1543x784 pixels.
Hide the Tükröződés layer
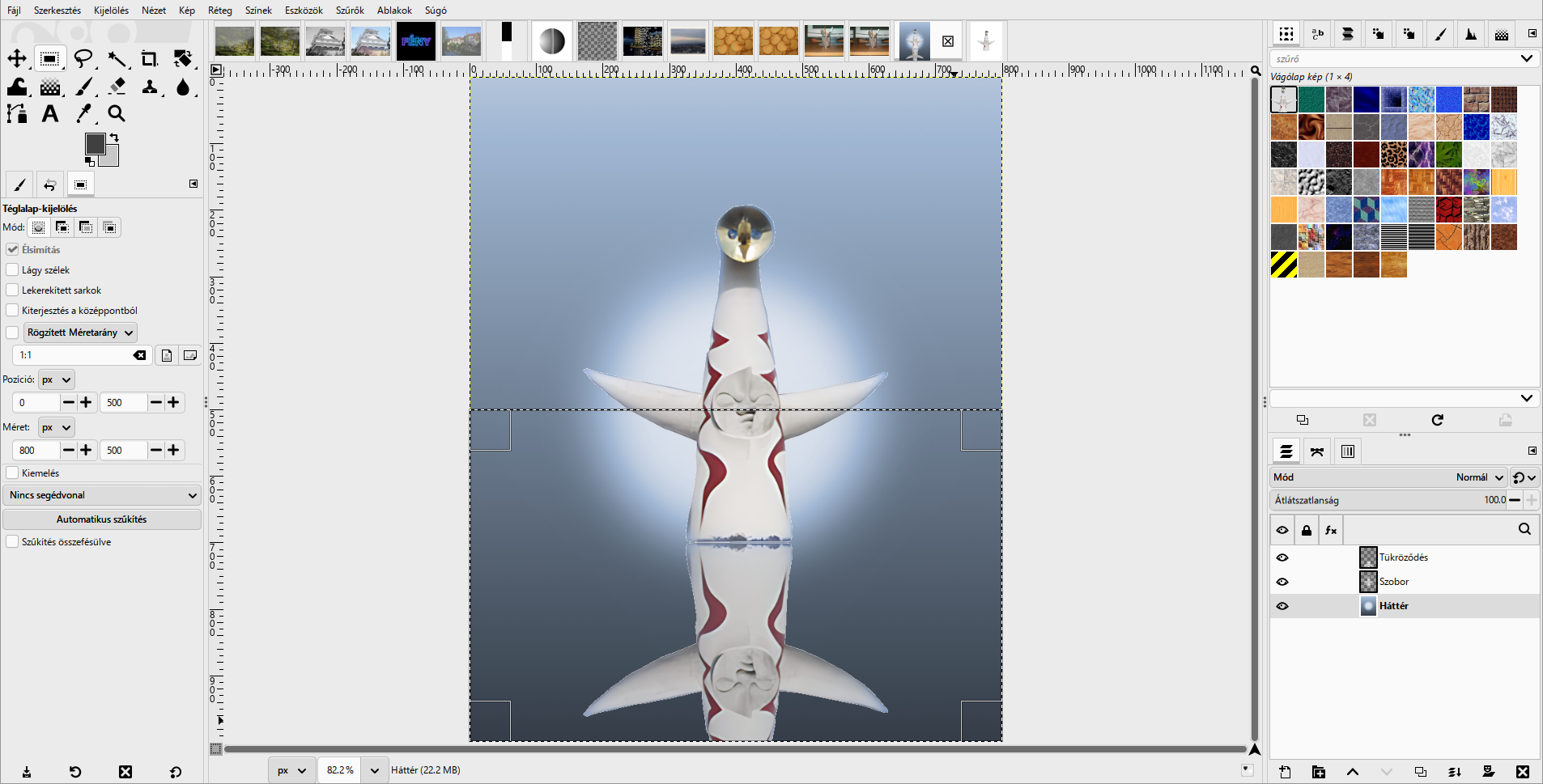[1282, 557]
